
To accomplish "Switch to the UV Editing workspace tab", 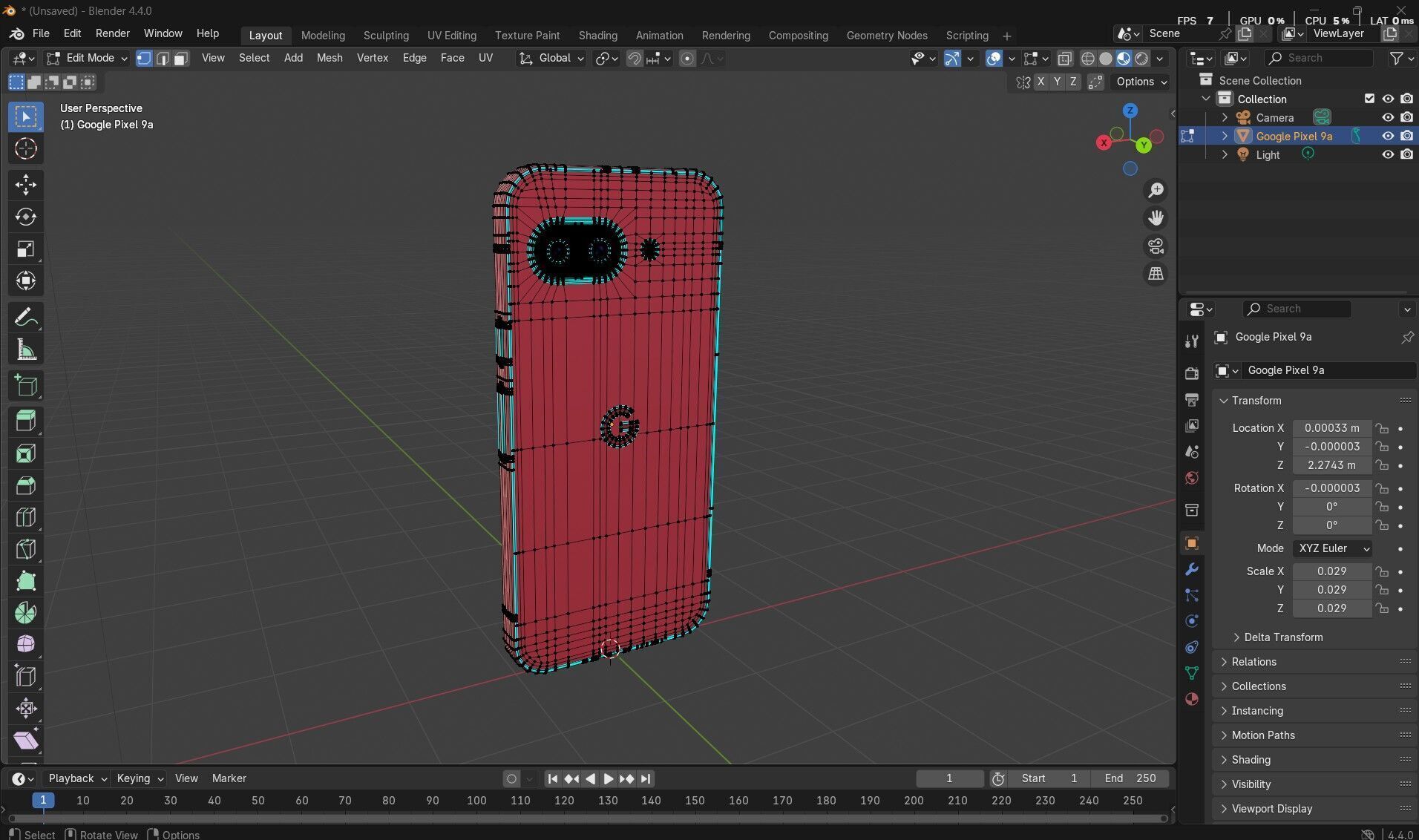I will click(451, 36).
